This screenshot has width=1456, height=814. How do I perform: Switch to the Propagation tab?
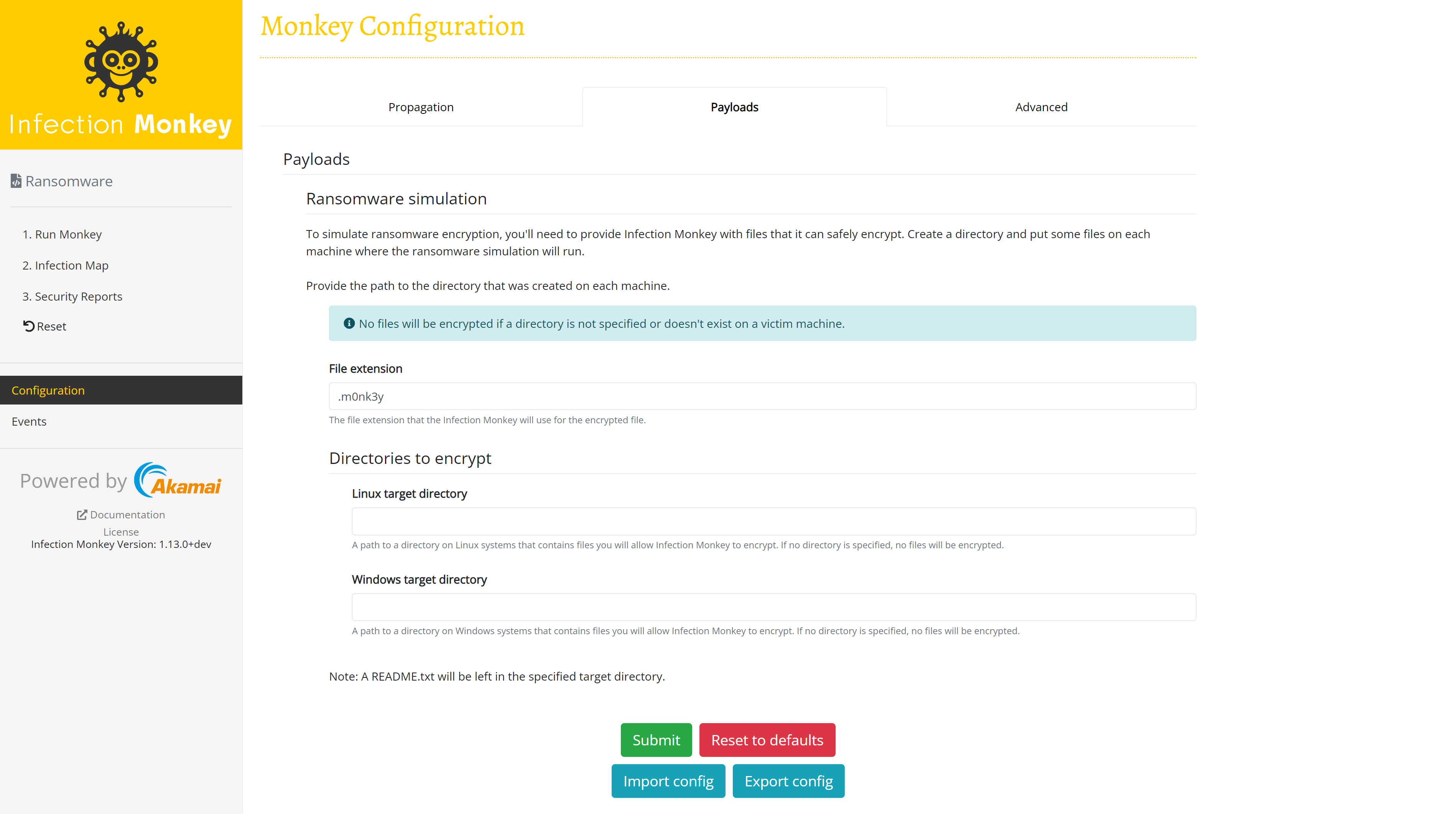[421, 107]
